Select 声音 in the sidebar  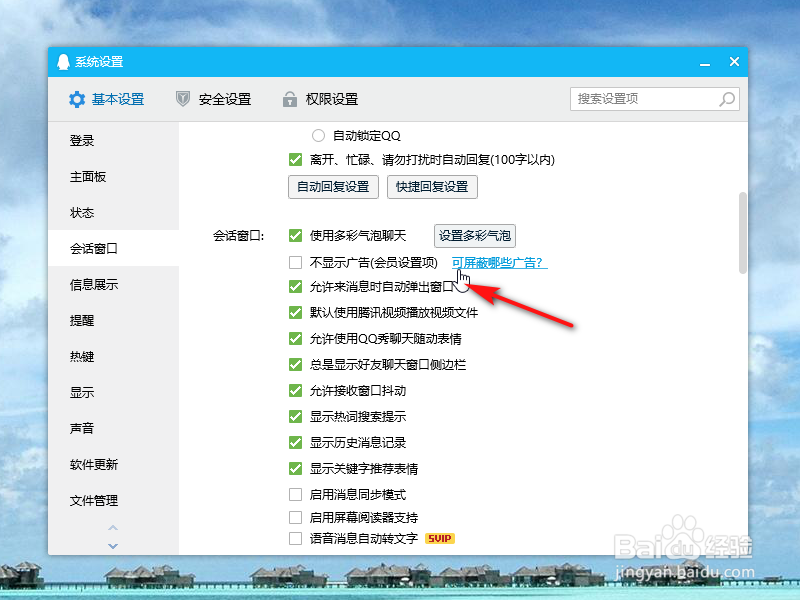pyautogui.click(x=114, y=428)
